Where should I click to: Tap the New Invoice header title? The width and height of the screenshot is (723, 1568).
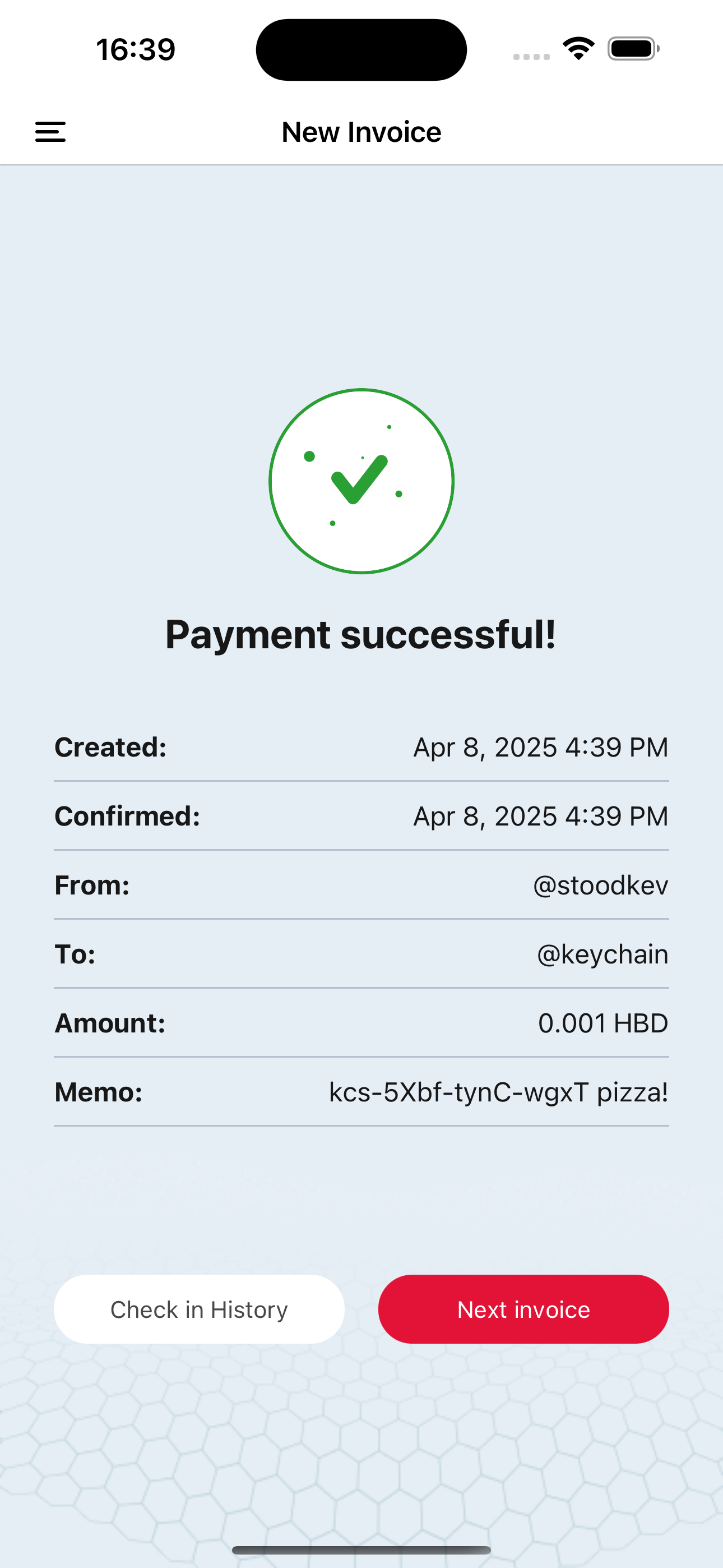tap(361, 132)
